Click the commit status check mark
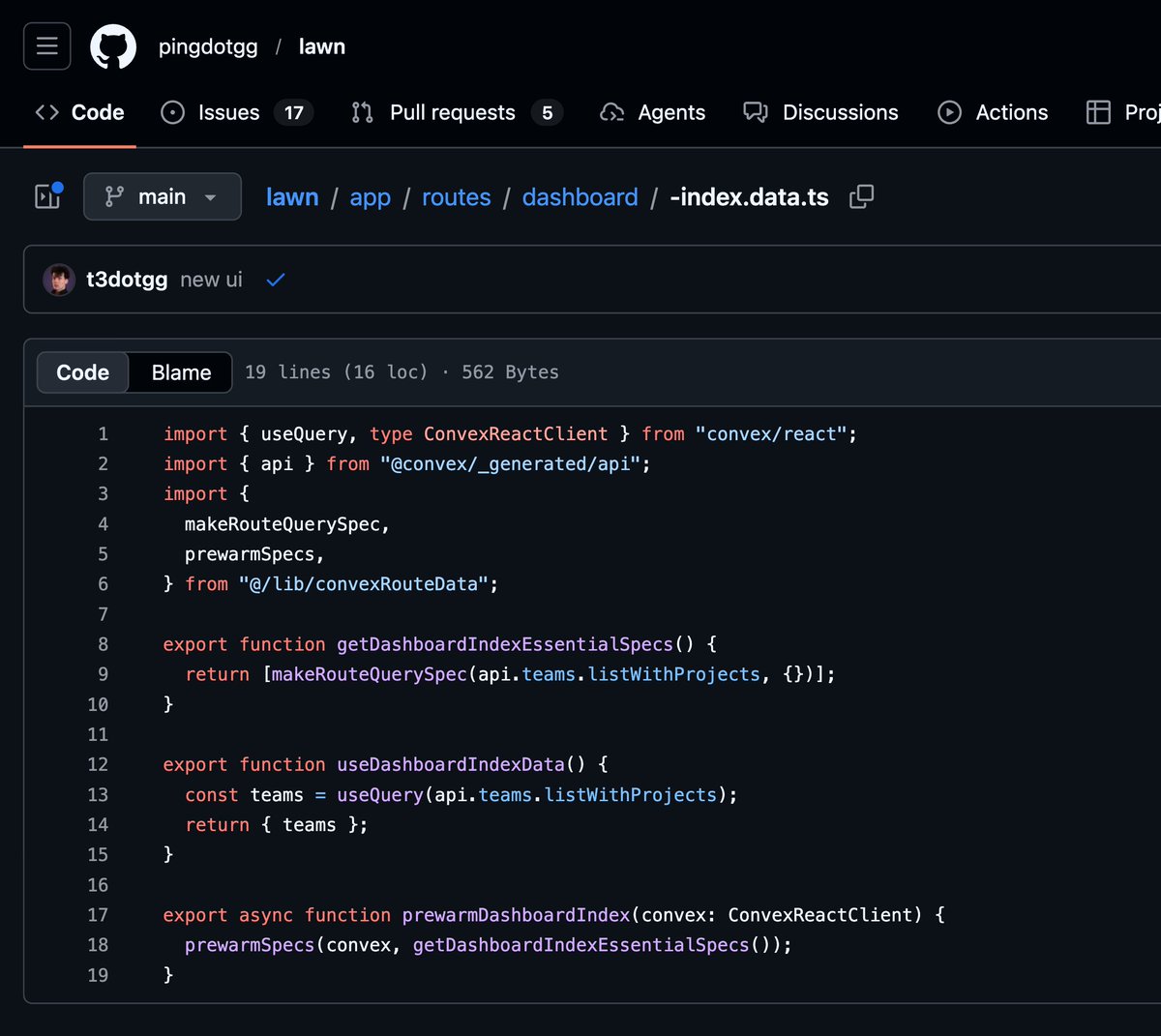 coord(276,280)
